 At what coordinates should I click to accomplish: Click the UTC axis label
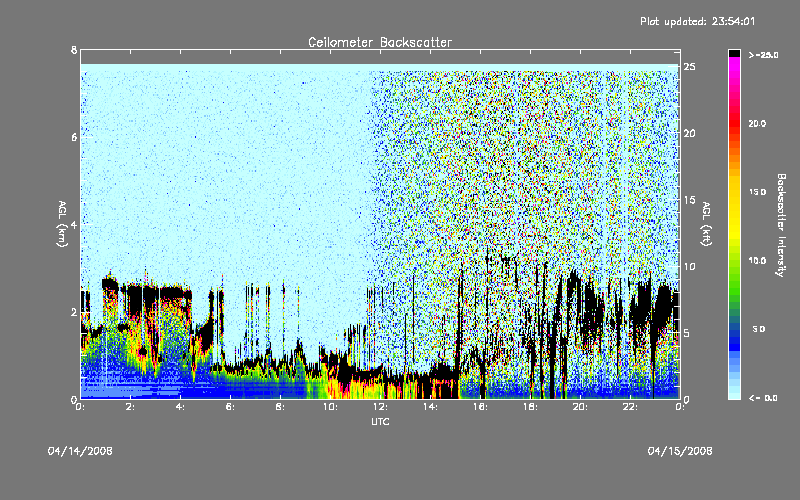tap(380, 421)
